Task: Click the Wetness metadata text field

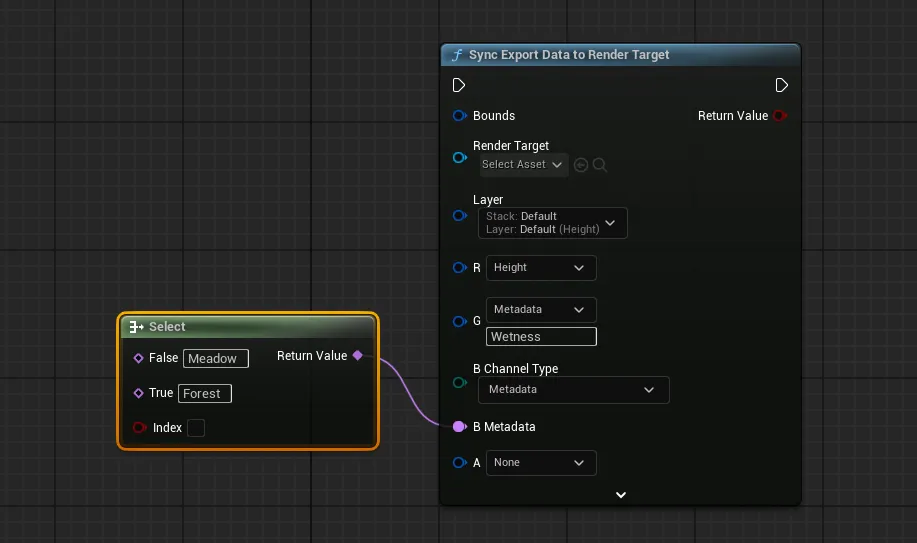Action: click(x=540, y=337)
